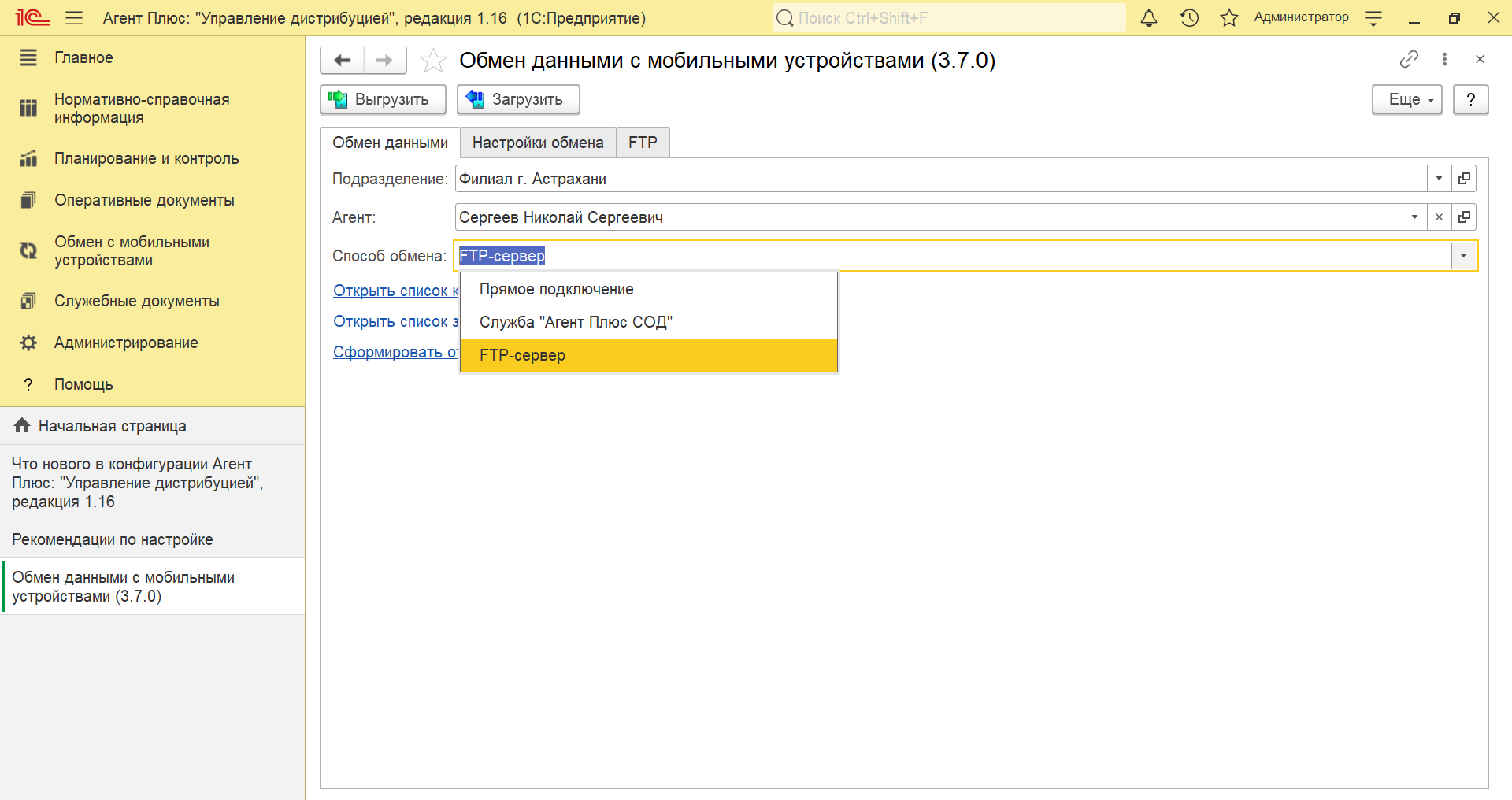Click Нормативно-справочная информация icon
Screen dimensions: 1512x800
point(28,108)
